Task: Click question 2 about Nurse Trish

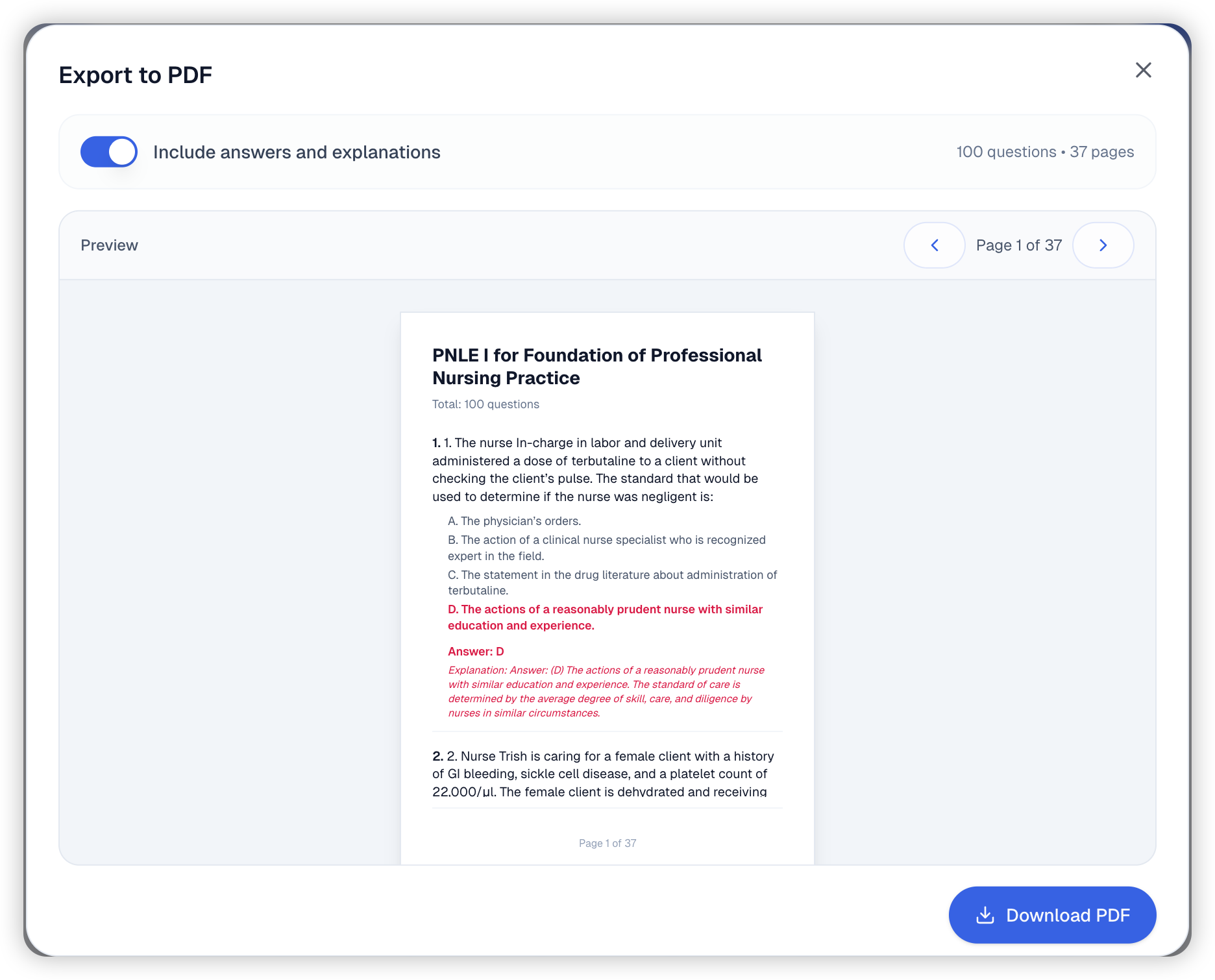Action: (x=603, y=774)
